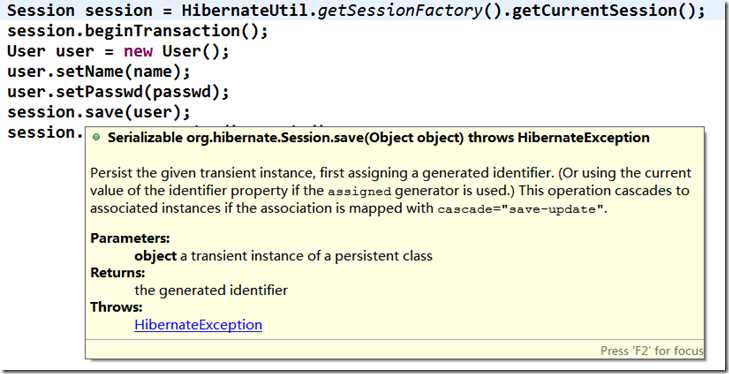Open the HibernateException link under Throws
Image resolution: width=729 pixels, height=374 pixels.
pos(198,325)
